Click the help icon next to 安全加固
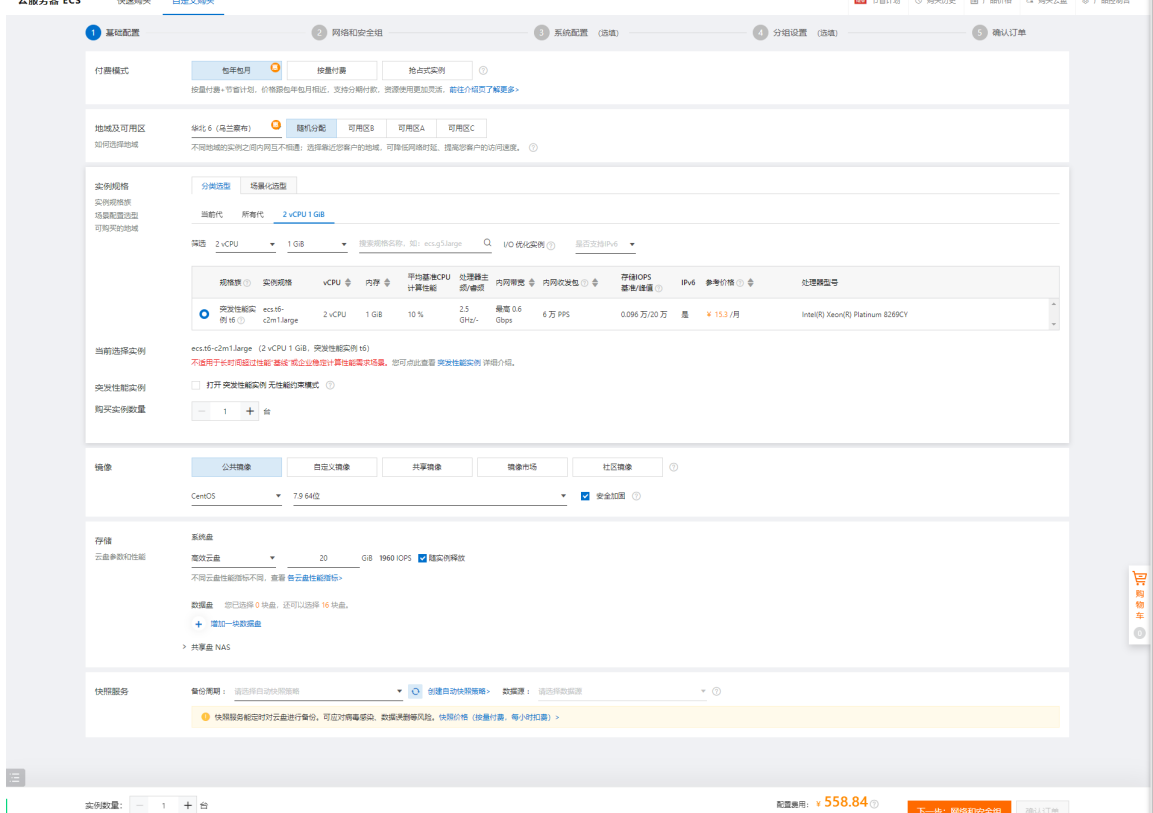Screen dimensions: 1153x813 tap(637, 496)
